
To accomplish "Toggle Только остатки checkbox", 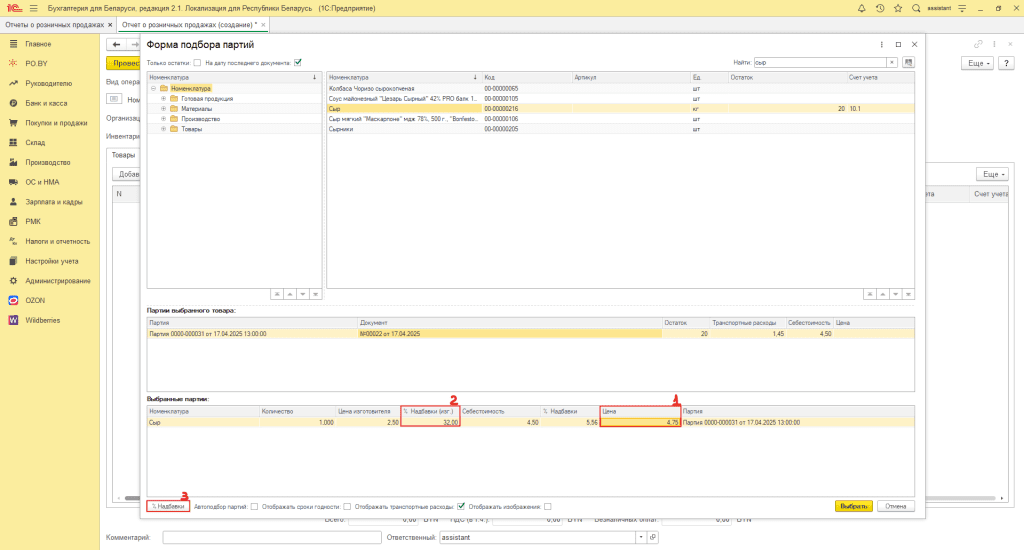I will tap(197, 63).
